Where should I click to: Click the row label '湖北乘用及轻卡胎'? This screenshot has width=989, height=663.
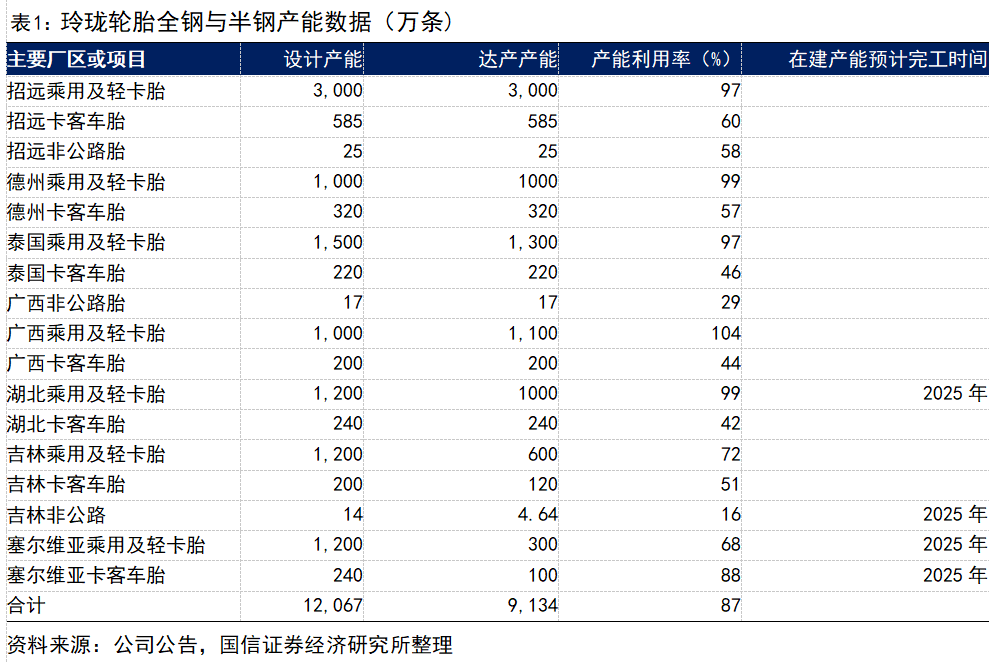point(86,394)
